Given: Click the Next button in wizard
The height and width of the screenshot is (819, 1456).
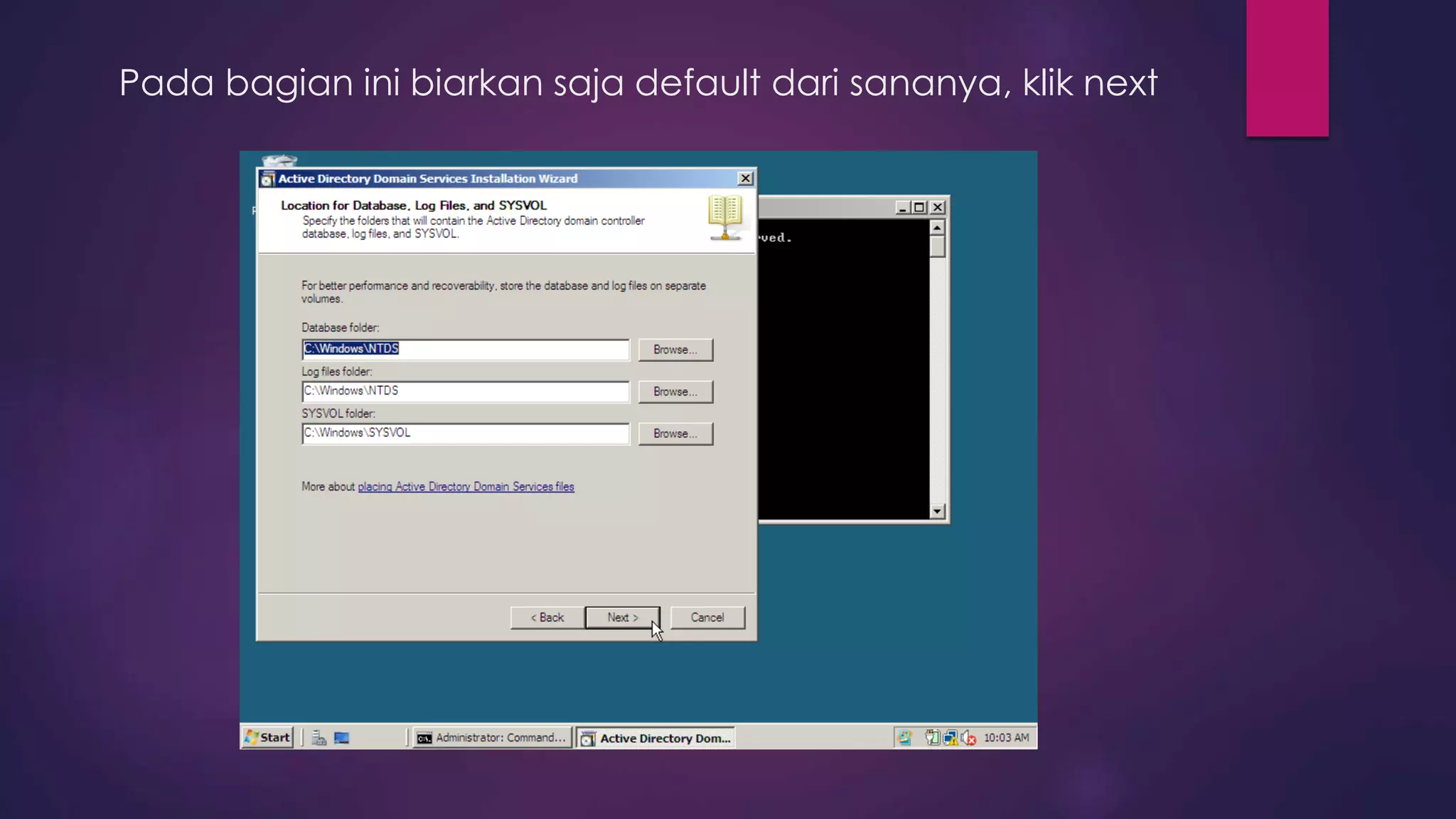Looking at the screenshot, I should [622, 618].
